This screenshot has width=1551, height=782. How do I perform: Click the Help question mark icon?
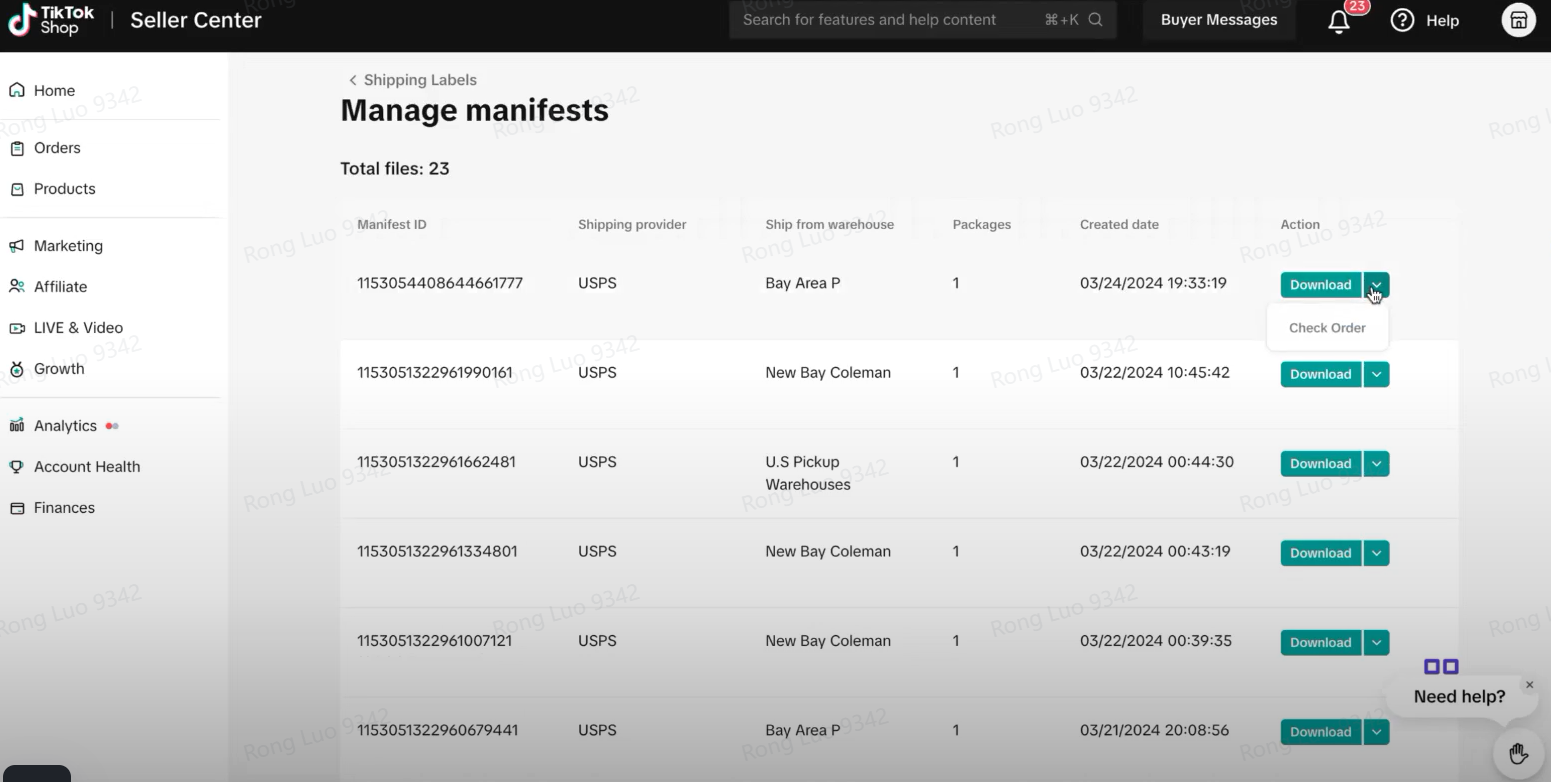click(x=1403, y=20)
